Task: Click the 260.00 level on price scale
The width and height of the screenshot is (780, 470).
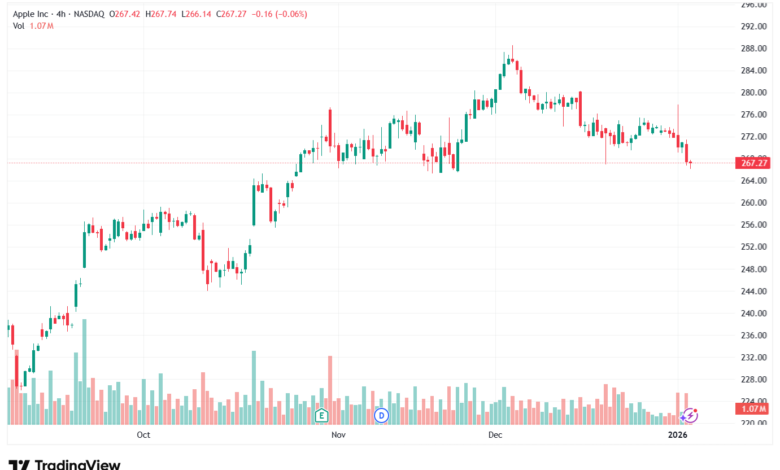Action: coord(752,203)
